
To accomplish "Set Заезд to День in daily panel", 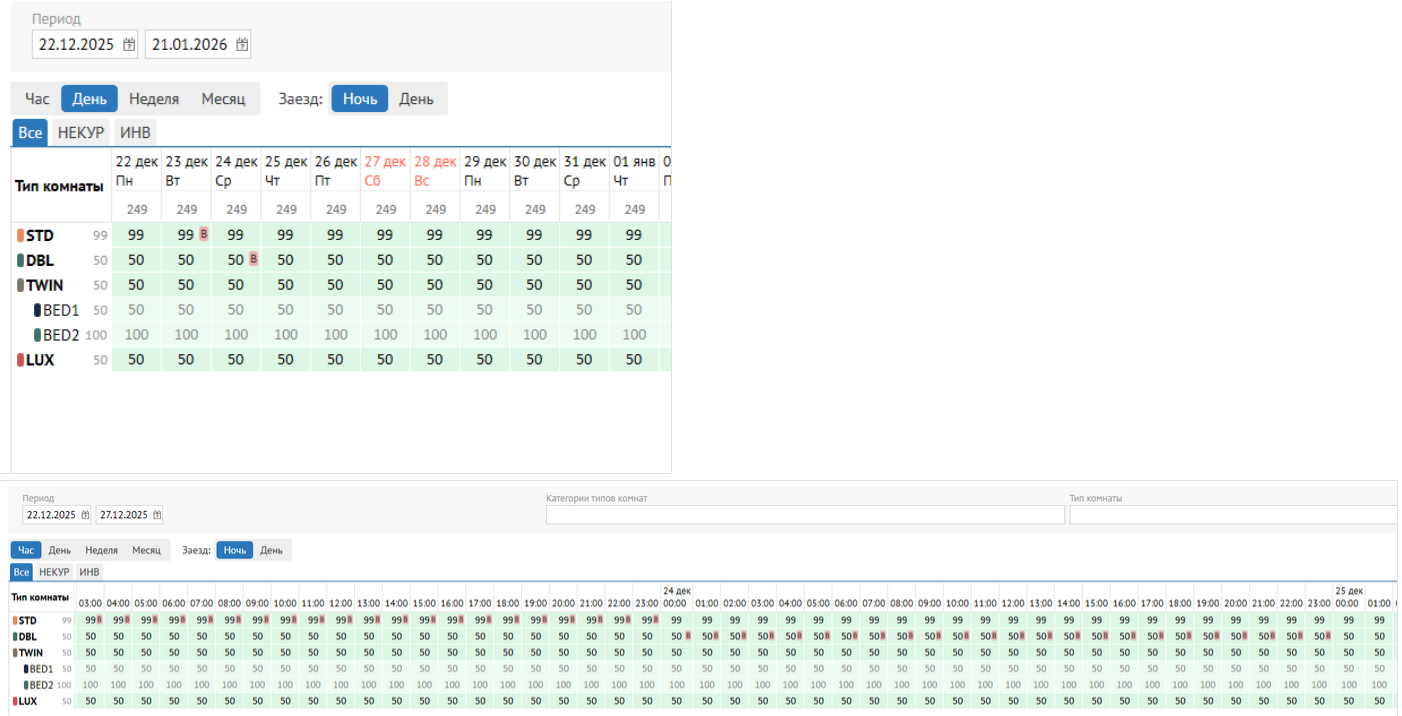I will coord(416,99).
